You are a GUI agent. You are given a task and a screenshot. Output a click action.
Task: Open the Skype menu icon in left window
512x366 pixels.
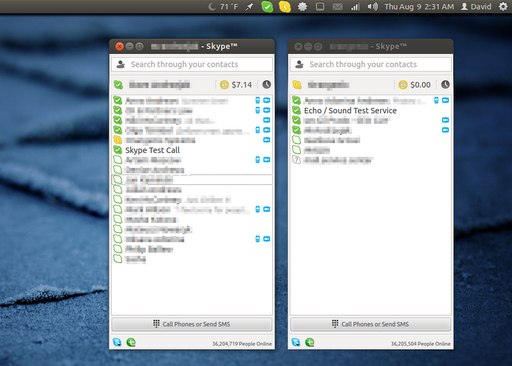click(x=117, y=342)
